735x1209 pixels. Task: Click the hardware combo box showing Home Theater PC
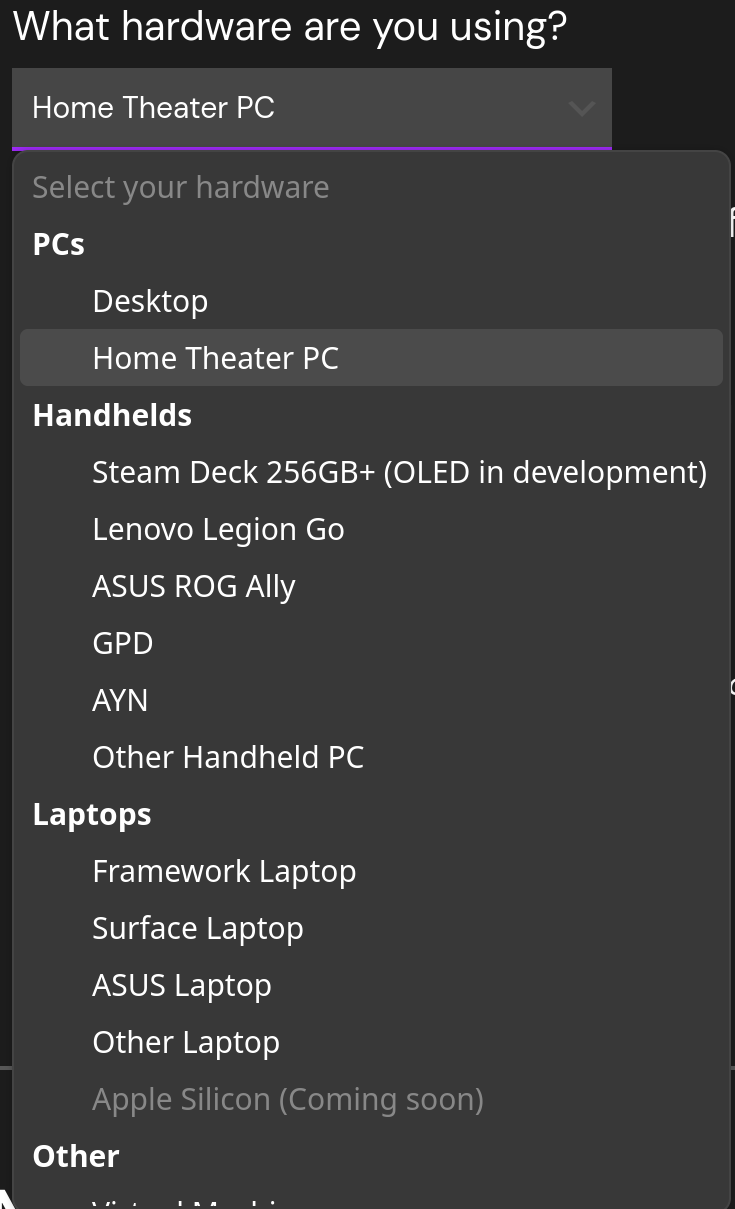[x=300, y=108]
